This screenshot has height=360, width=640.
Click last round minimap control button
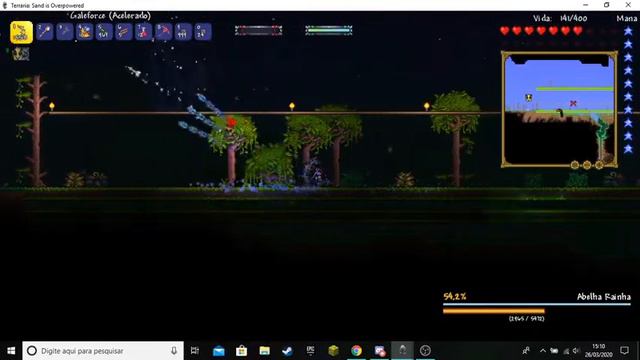point(599,165)
